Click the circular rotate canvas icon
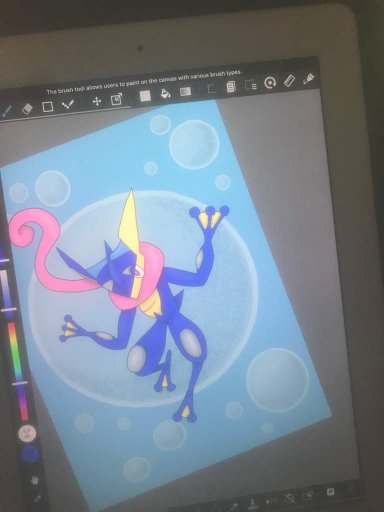 [270, 83]
